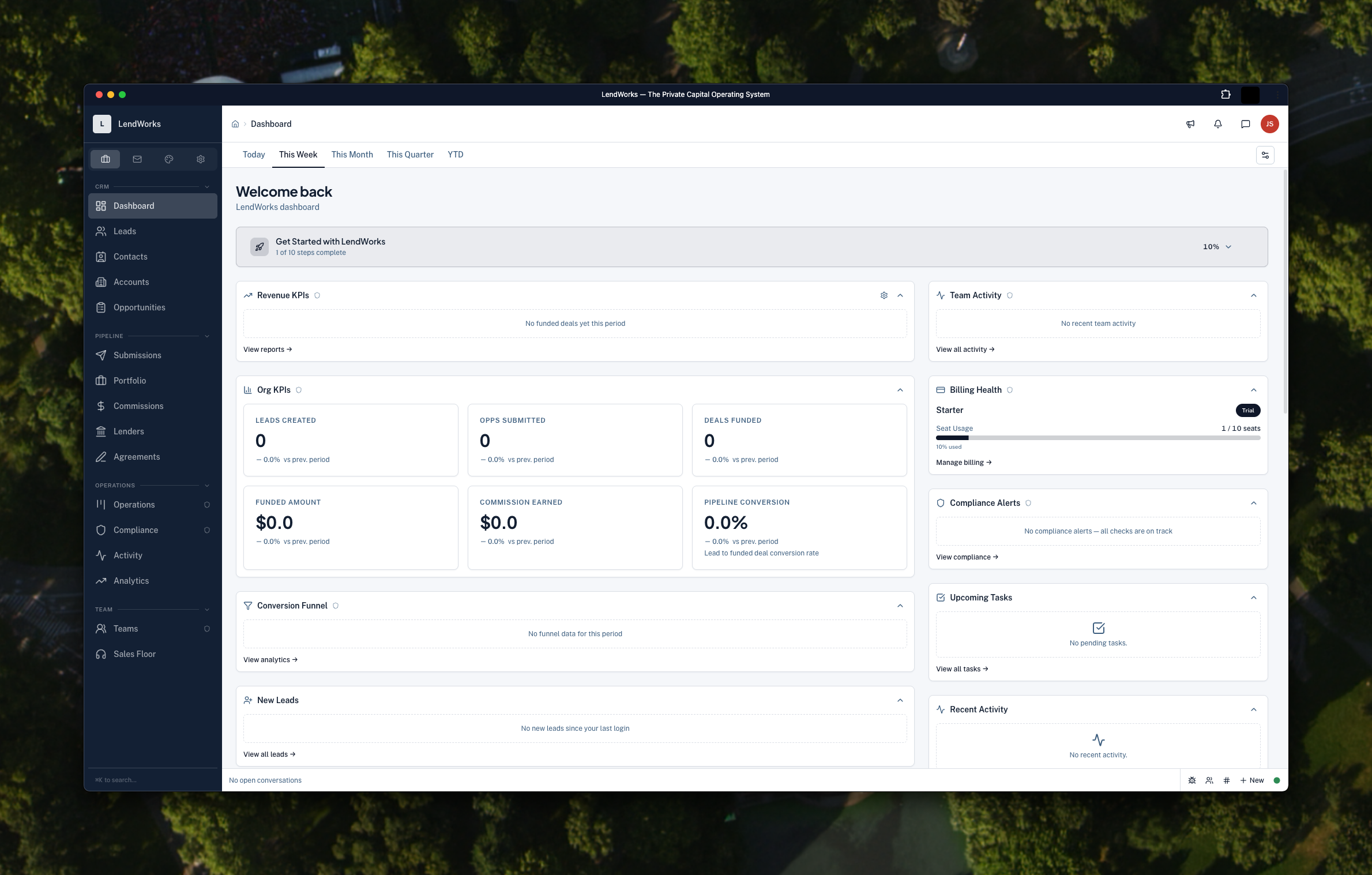The height and width of the screenshot is (875, 1372).
Task: Click the Leads Created KPI card
Action: (x=351, y=440)
